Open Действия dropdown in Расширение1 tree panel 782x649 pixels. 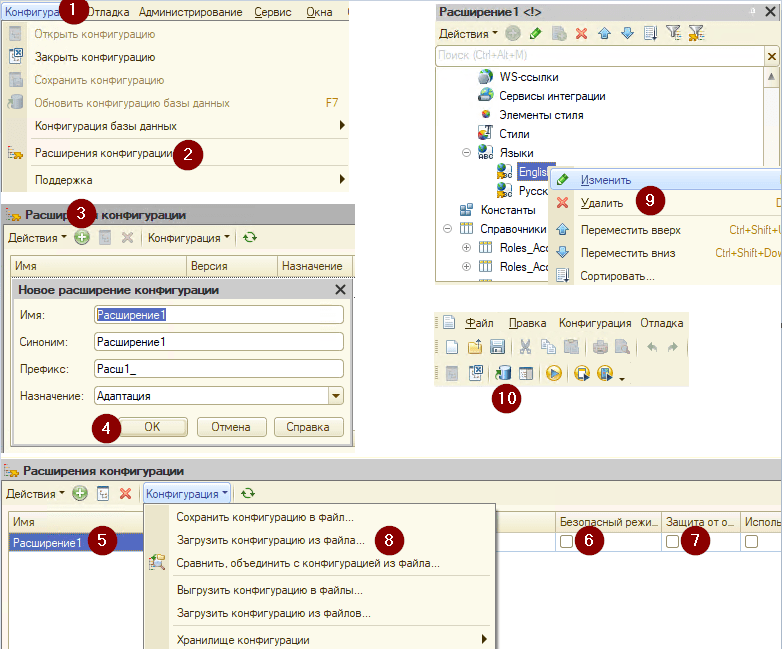tap(468, 34)
